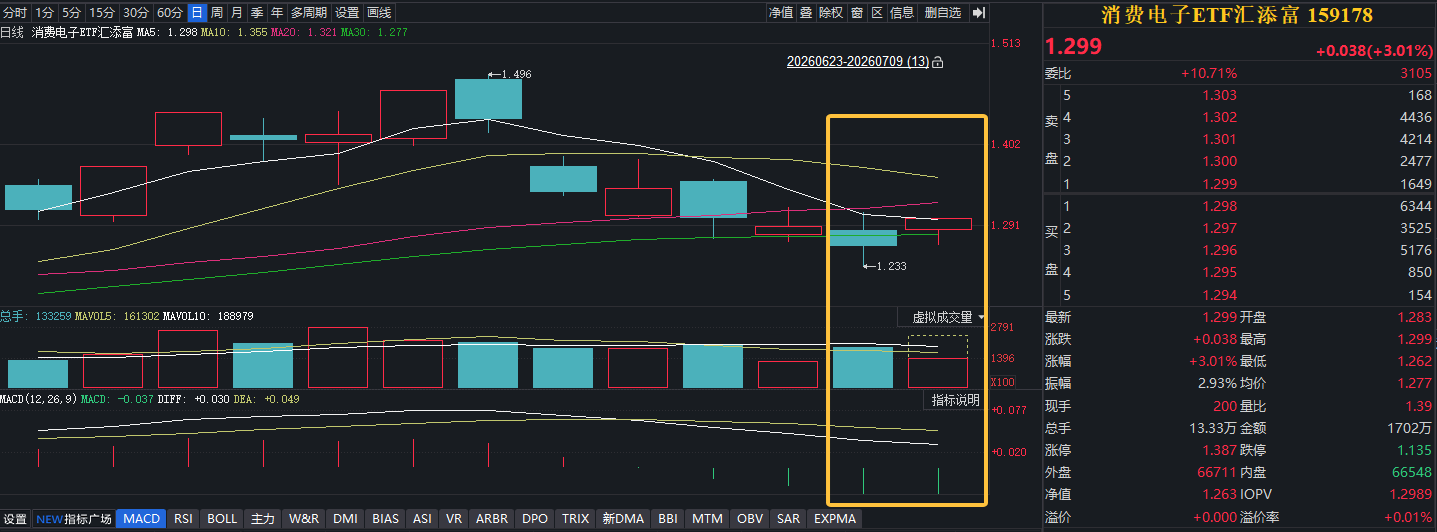
Task: Select the EXPMA indicator tab
Action: click(x=834, y=519)
